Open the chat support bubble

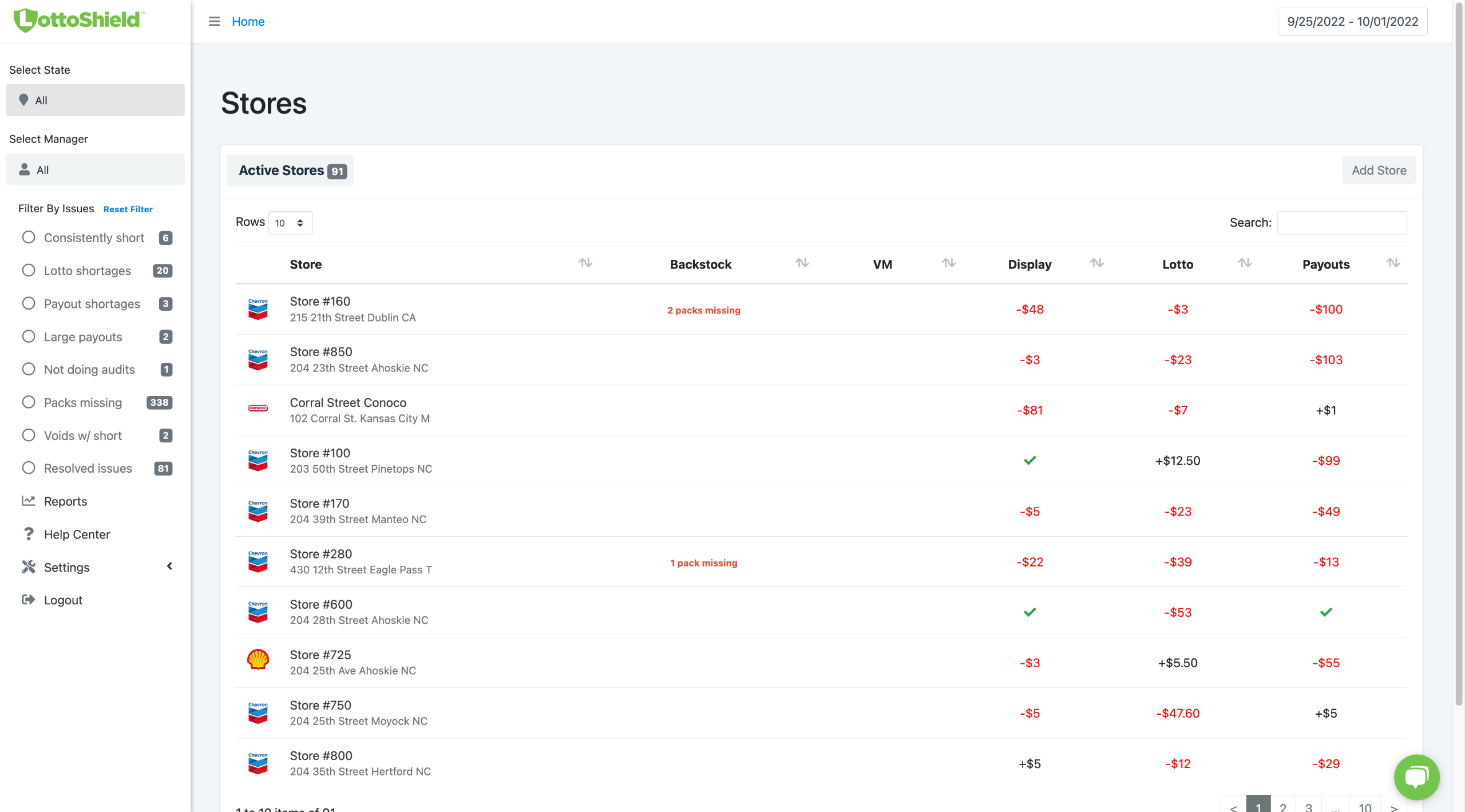point(1416,777)
